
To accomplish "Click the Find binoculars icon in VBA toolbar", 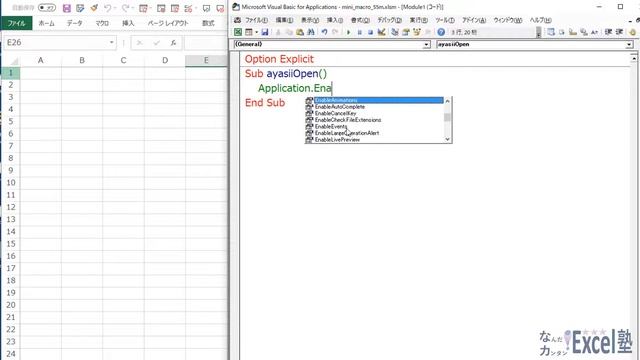I will pyautogui.click(x=311, y=32).
